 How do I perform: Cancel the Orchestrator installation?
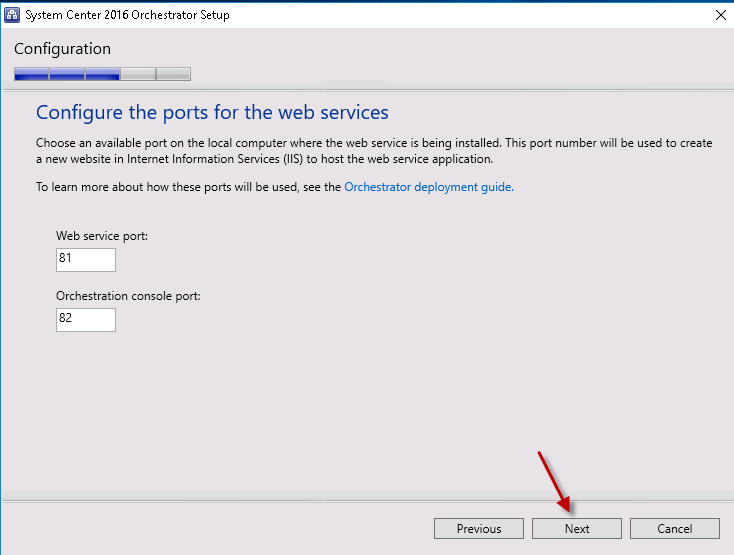point(675,529)
